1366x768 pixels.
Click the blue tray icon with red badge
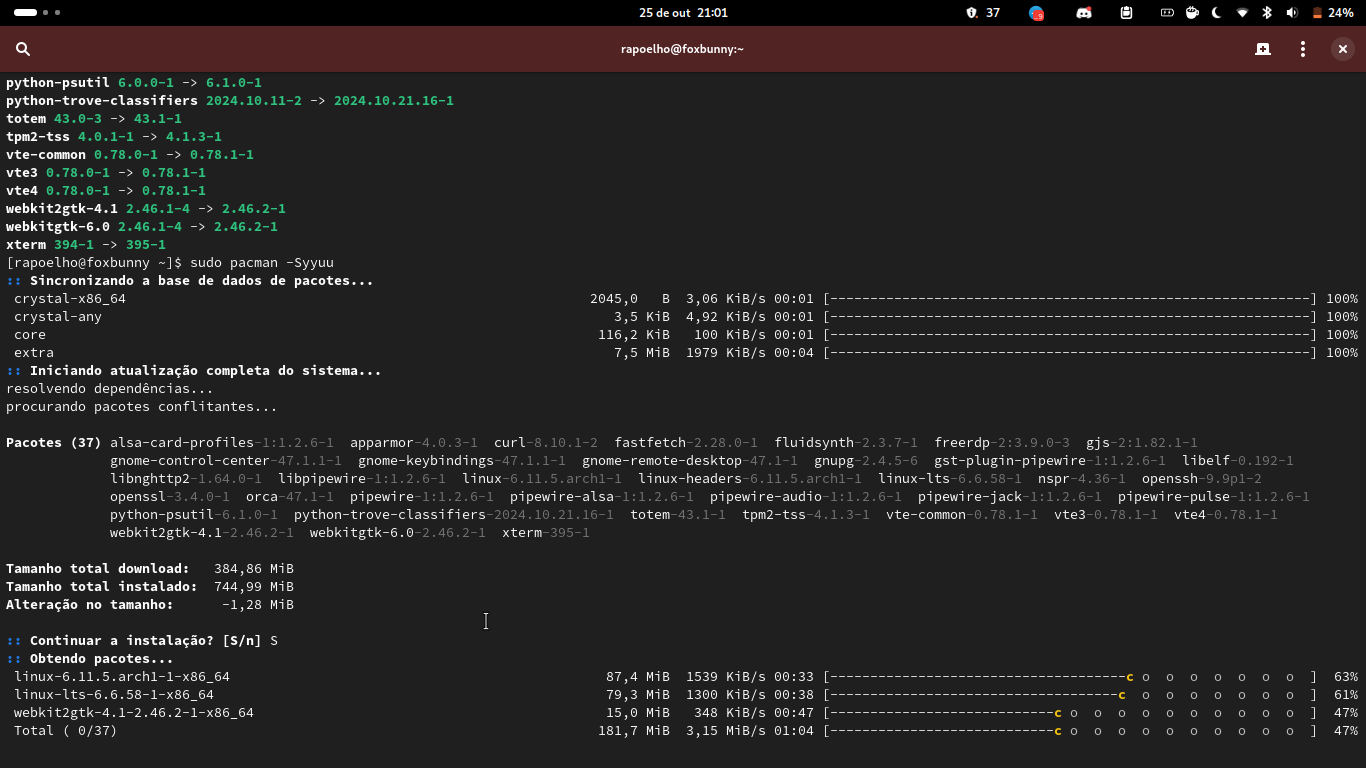coord(1037,13)
